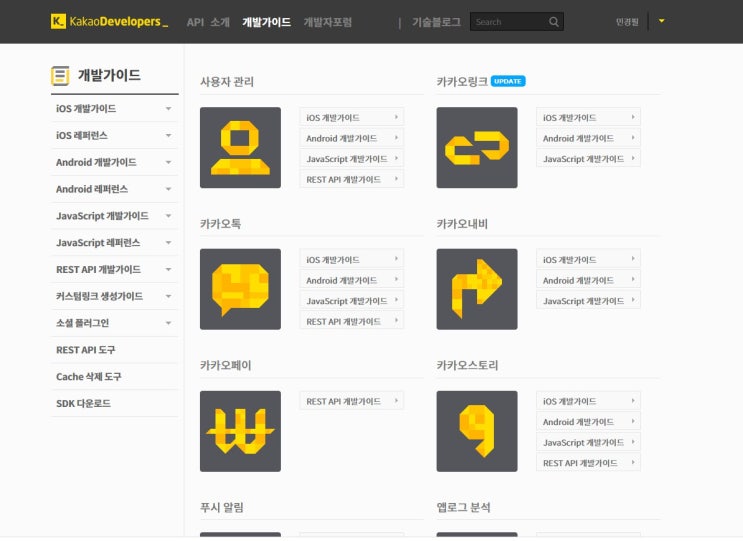Open the 사용자 관리 profile icon tile
Viewport: 743px width, 541px height.
(240, 147)
